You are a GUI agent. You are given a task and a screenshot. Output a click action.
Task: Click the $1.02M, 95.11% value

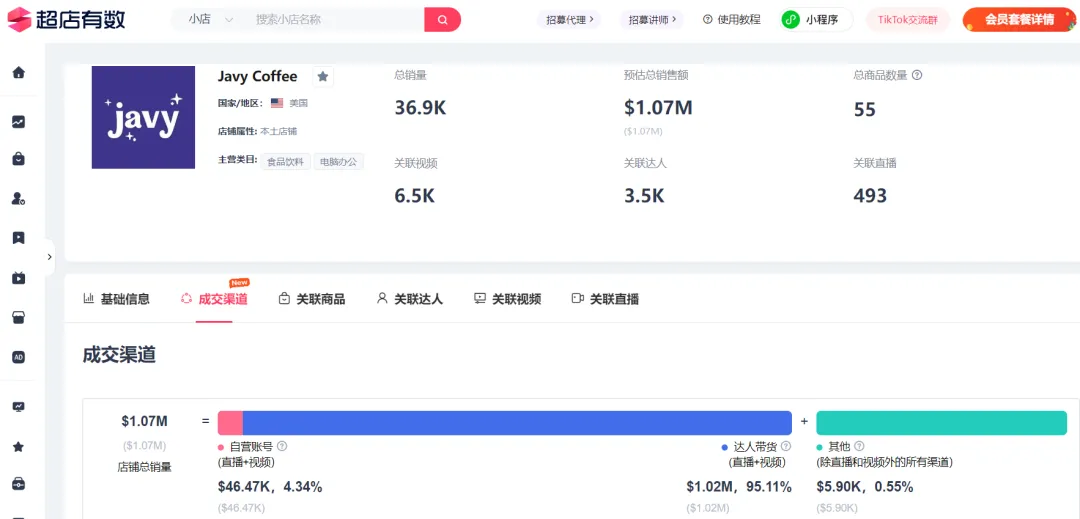(739, 487)
